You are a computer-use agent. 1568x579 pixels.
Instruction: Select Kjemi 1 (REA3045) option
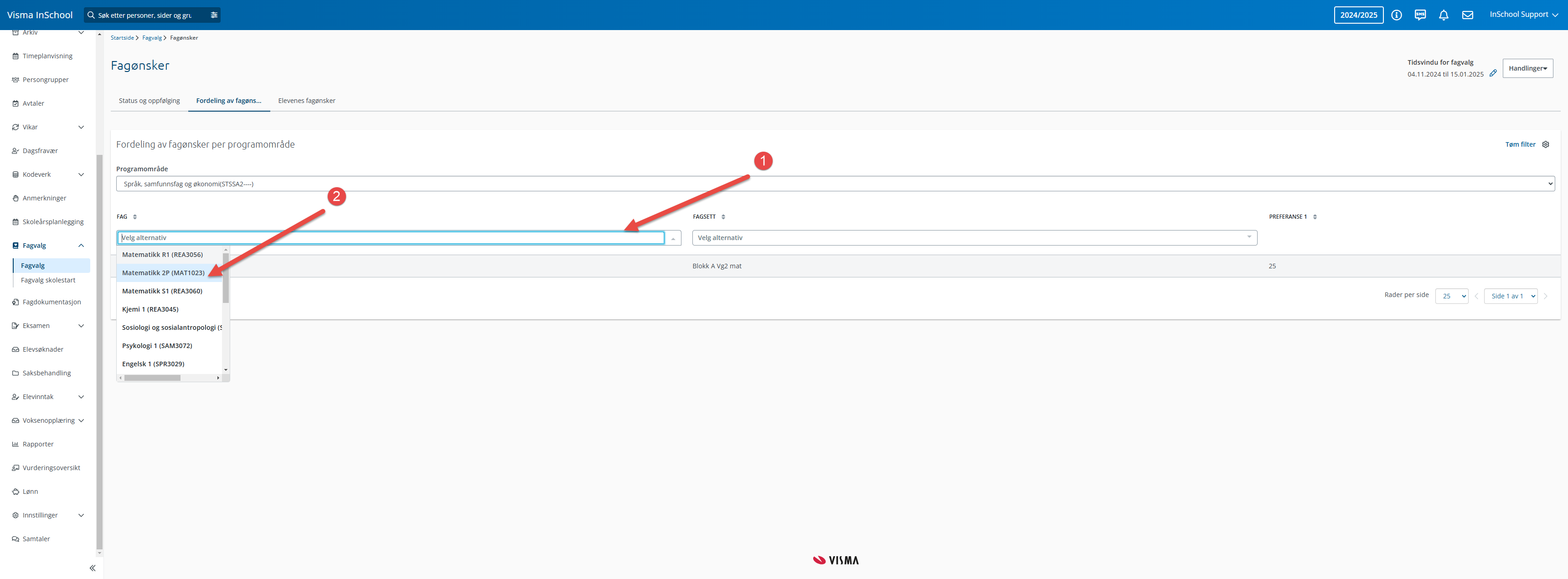[169, 310]
